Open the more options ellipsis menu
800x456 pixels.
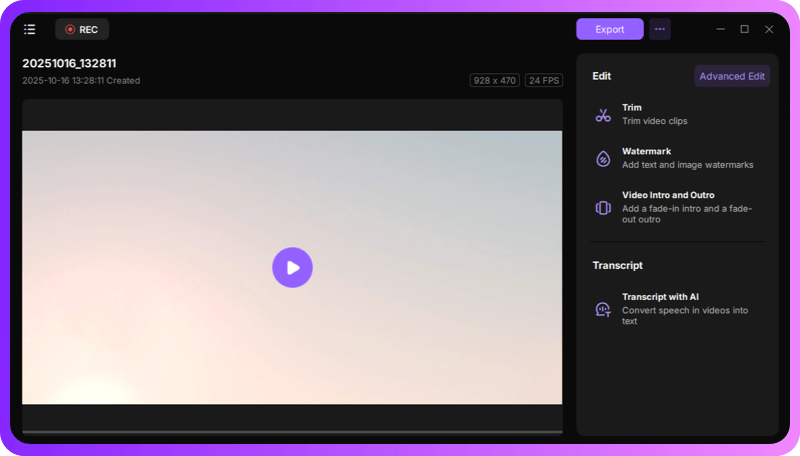(660, 29)
